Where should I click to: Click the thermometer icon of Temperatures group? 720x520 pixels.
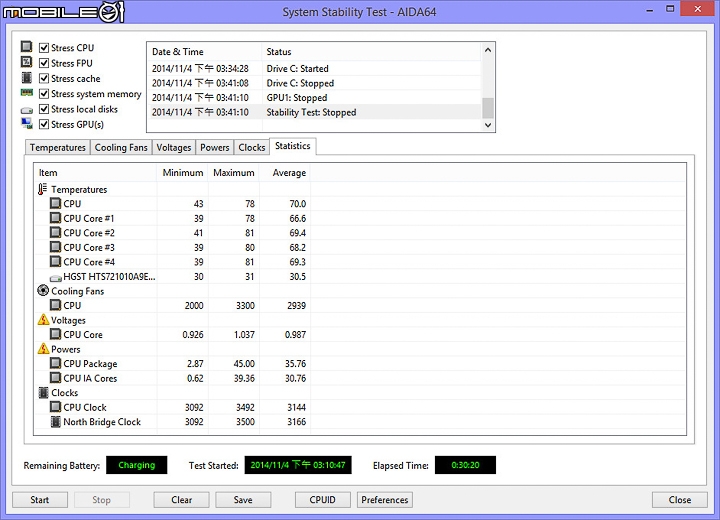pos(43,189)
